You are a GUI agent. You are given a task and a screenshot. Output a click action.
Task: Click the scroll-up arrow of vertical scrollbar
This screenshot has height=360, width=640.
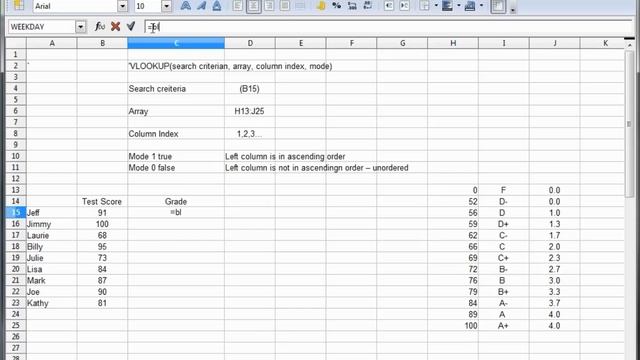[x=629, y=44]
